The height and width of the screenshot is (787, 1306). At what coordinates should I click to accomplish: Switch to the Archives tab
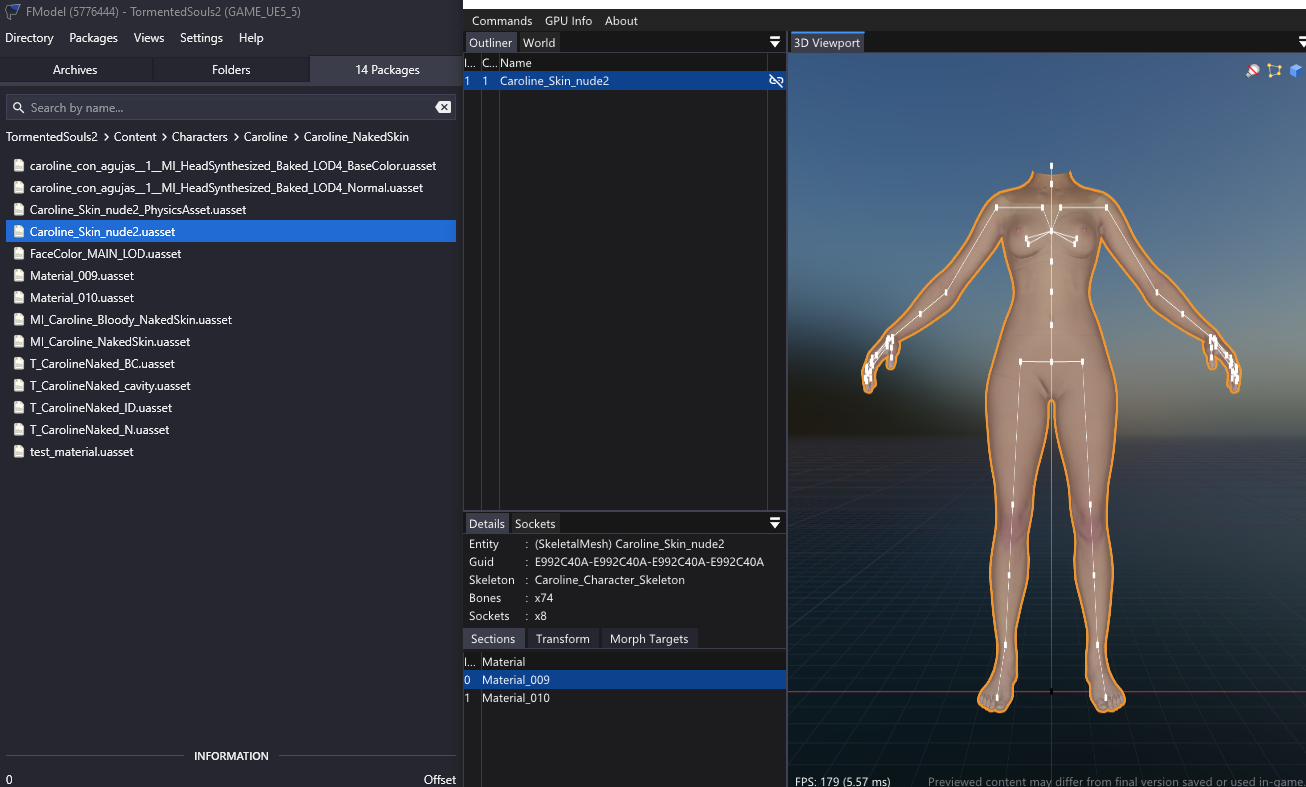point(75,70)
